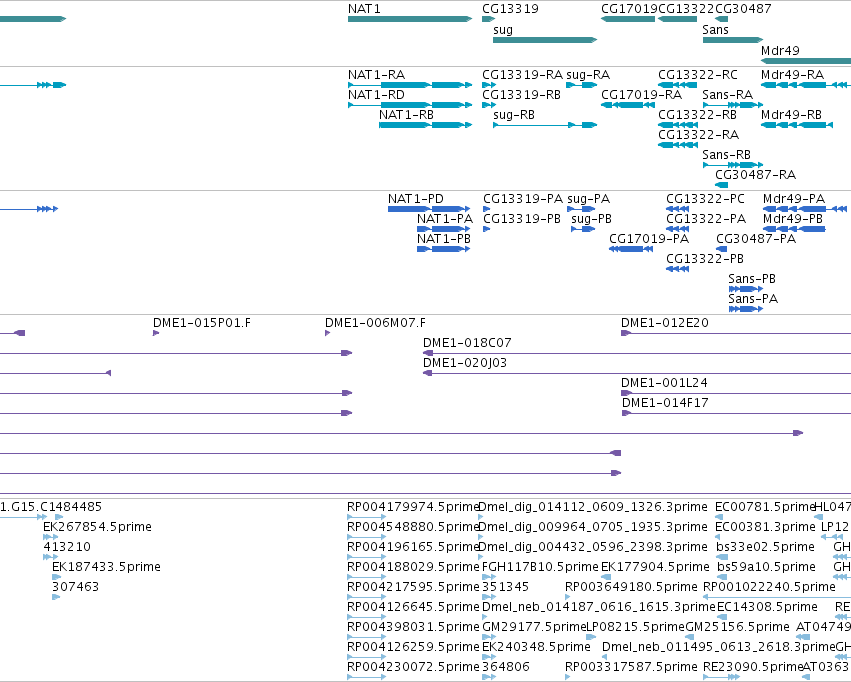
Task: Select the CG30487-RA transcript
Action: click(x=722, y=185)
